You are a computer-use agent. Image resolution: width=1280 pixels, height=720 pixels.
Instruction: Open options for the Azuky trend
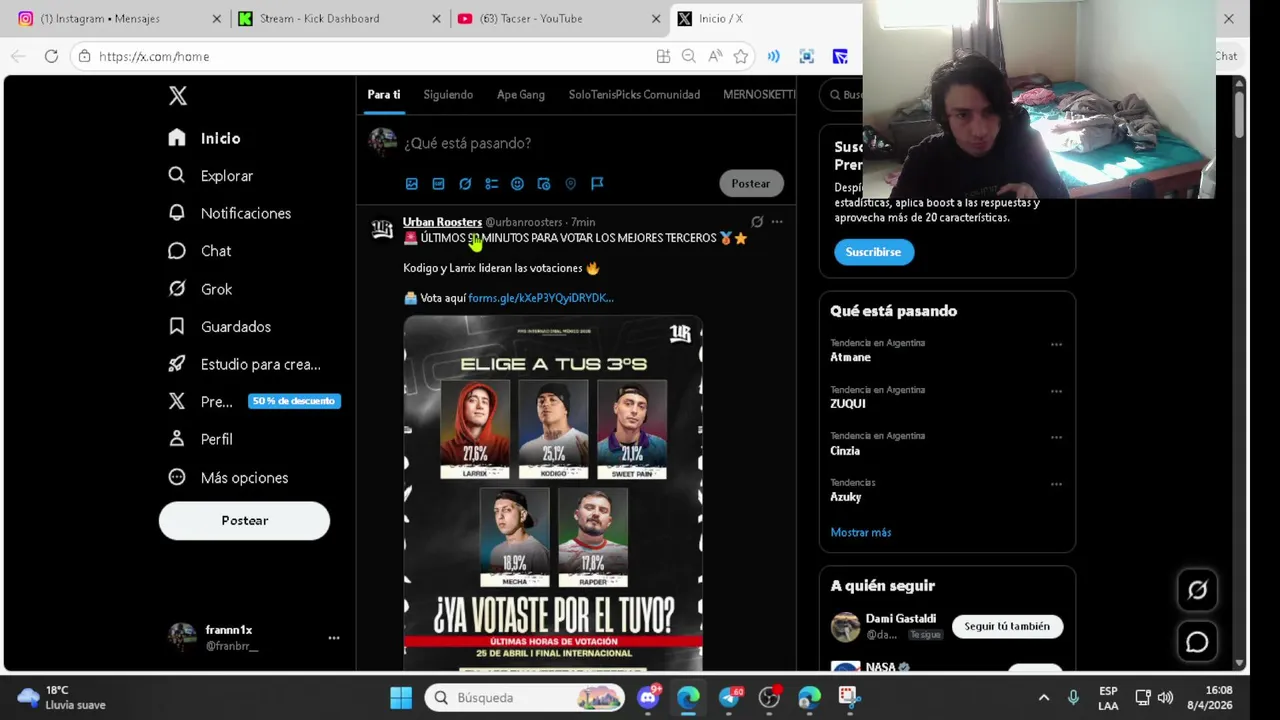1056,484
